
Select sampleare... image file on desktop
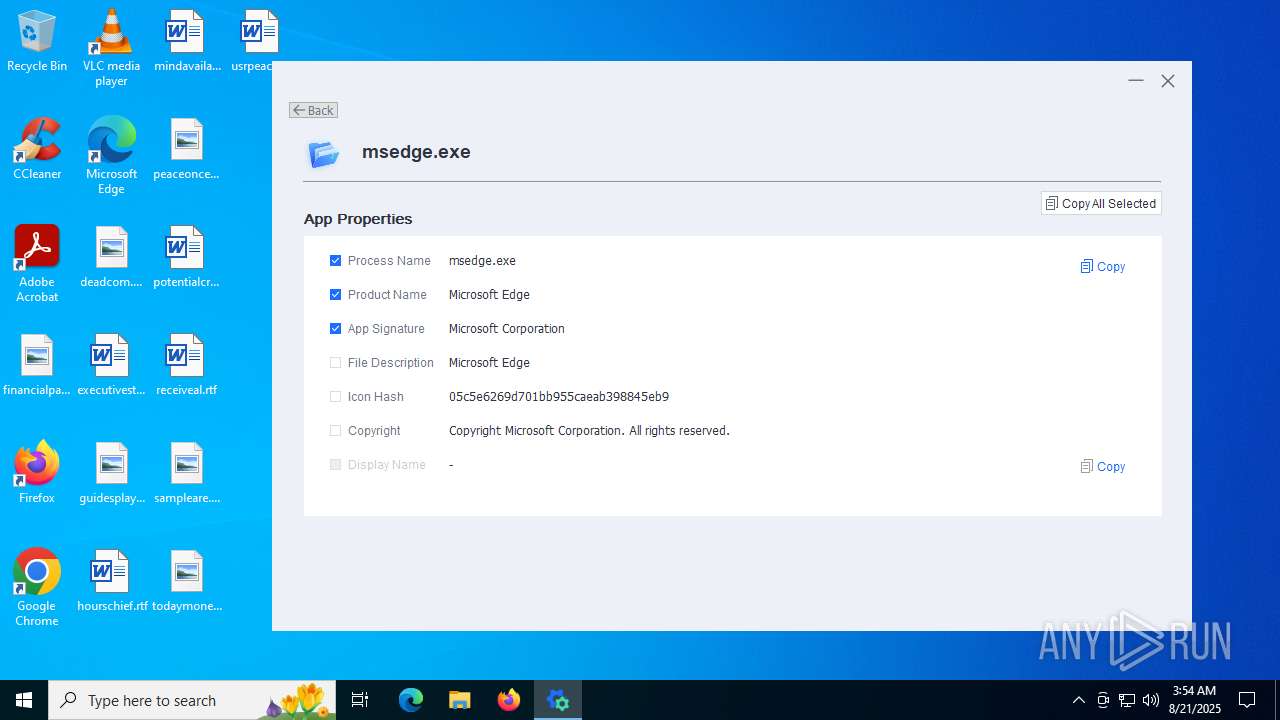[x=186, y=473]
